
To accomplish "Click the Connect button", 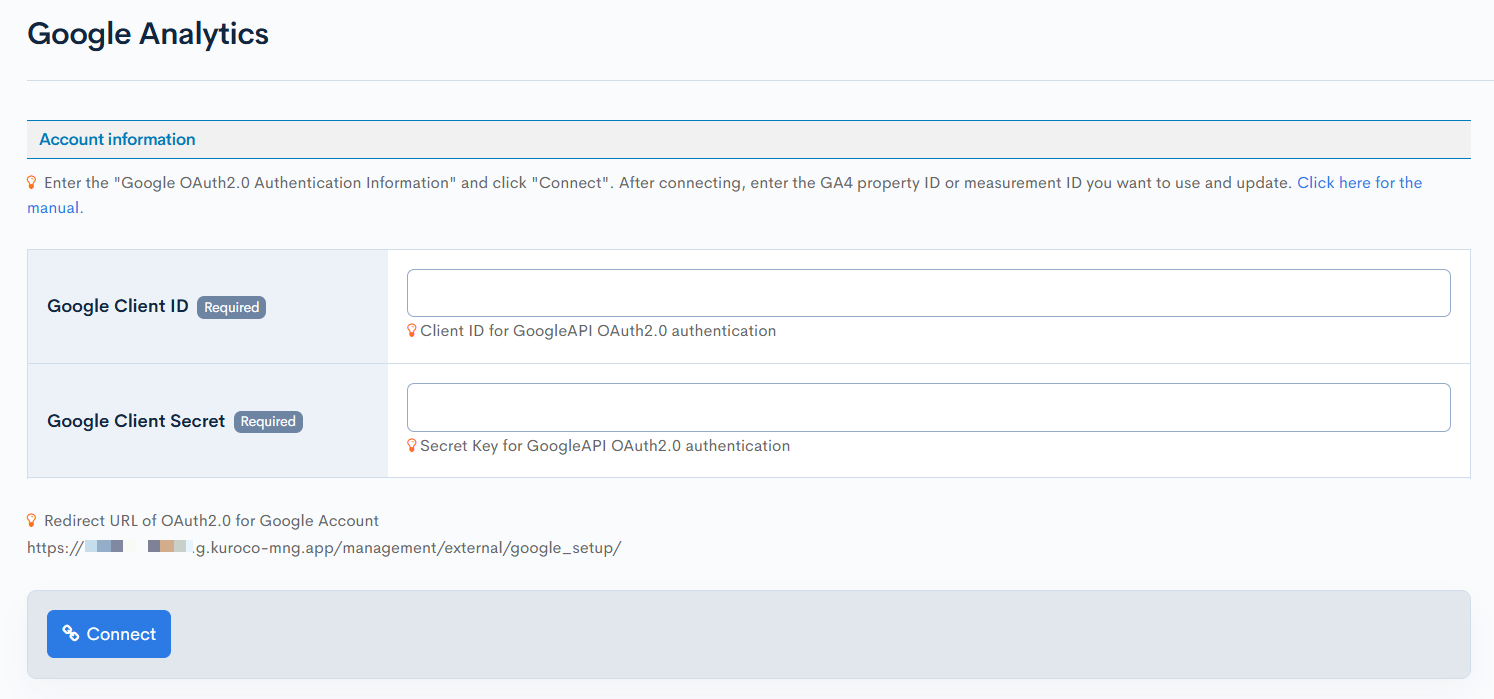I will pyautogui.click(x=109, y=634).
